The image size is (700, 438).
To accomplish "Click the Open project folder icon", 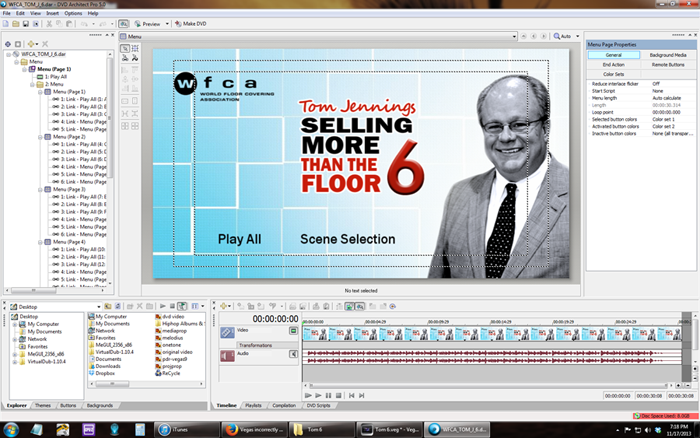I will pos(16,24).
